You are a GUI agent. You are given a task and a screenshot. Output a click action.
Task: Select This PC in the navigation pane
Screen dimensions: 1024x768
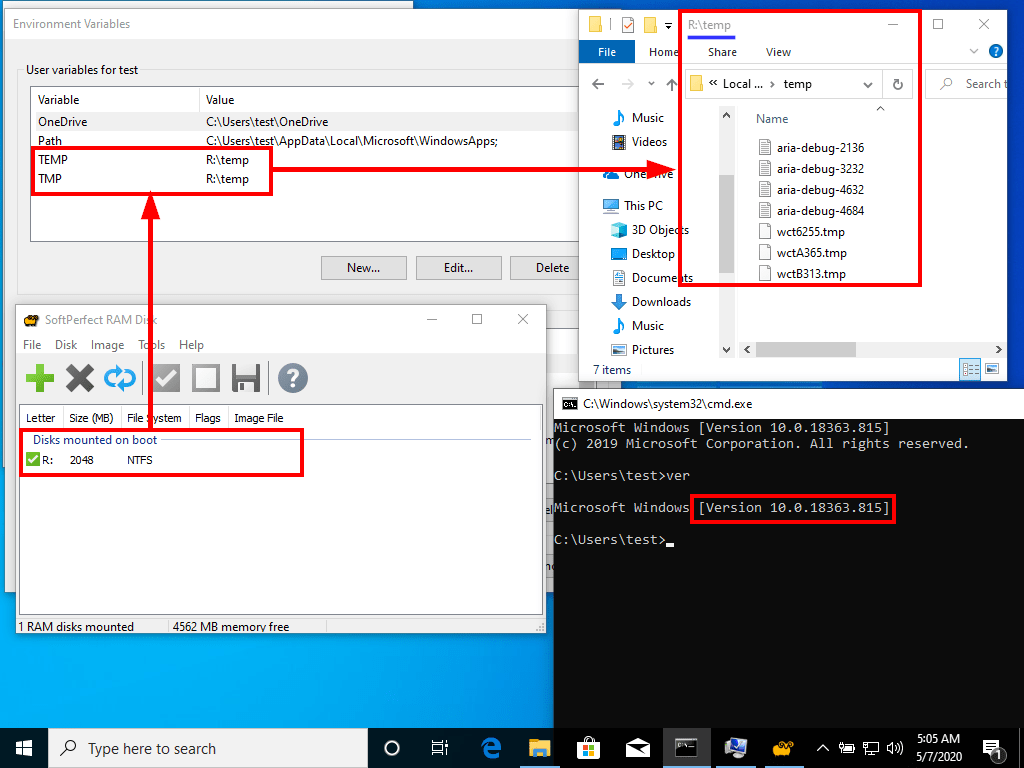(643, 206)
